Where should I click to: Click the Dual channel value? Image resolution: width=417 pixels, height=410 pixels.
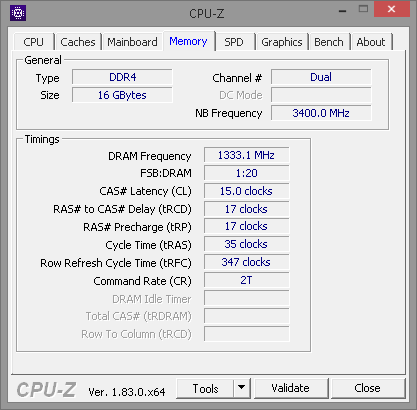pyautogui.click(x=321, y=77)
